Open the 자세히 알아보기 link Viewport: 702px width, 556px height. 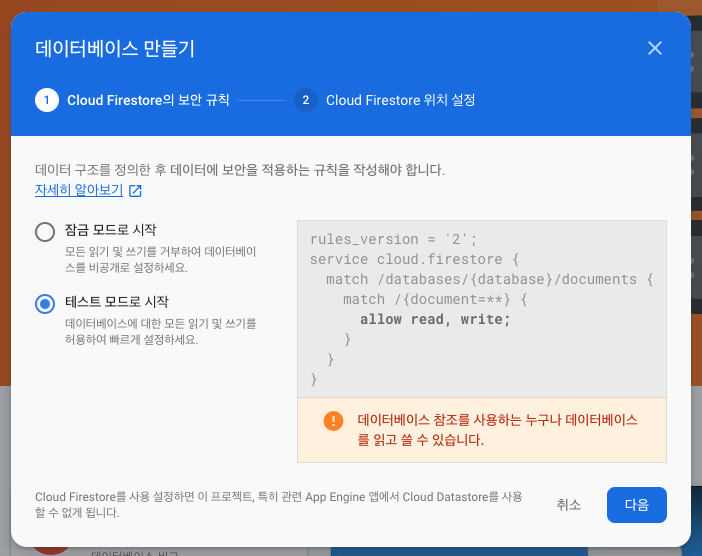(79, 190)
